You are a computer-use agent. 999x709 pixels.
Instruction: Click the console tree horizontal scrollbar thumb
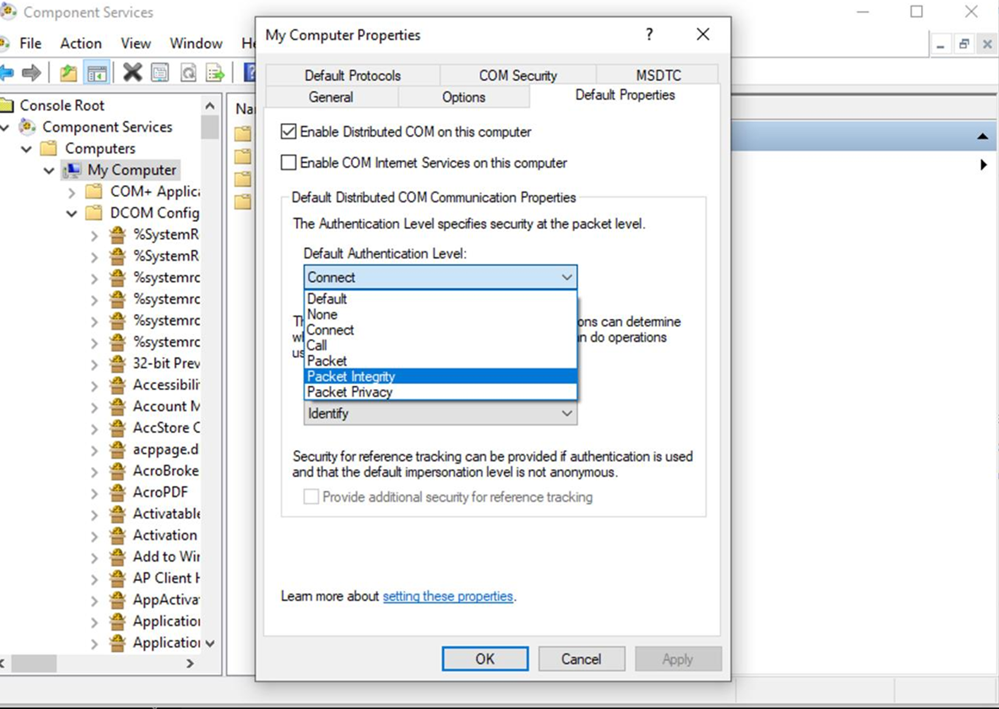34,663
